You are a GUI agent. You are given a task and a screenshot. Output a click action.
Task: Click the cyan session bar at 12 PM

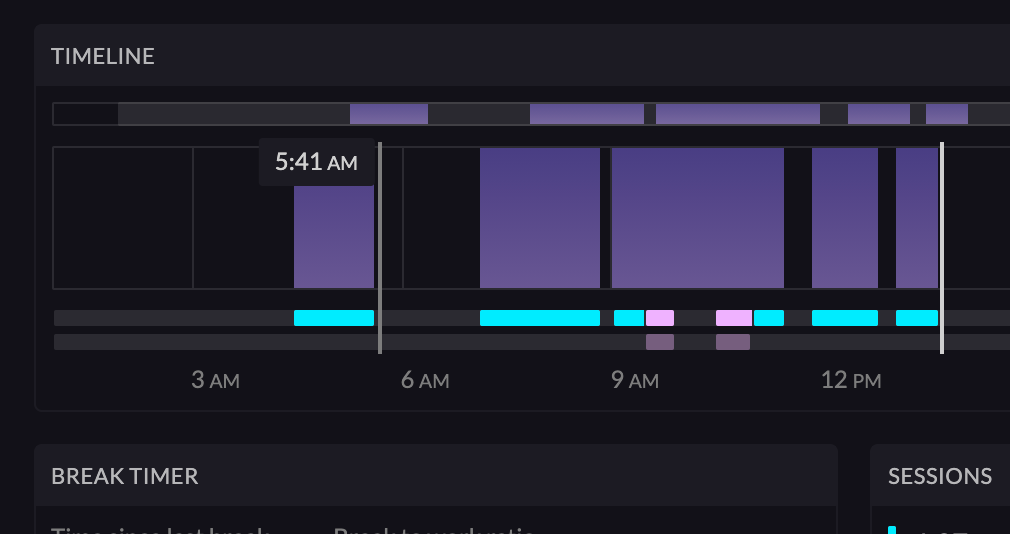click(x=844, y=318)
